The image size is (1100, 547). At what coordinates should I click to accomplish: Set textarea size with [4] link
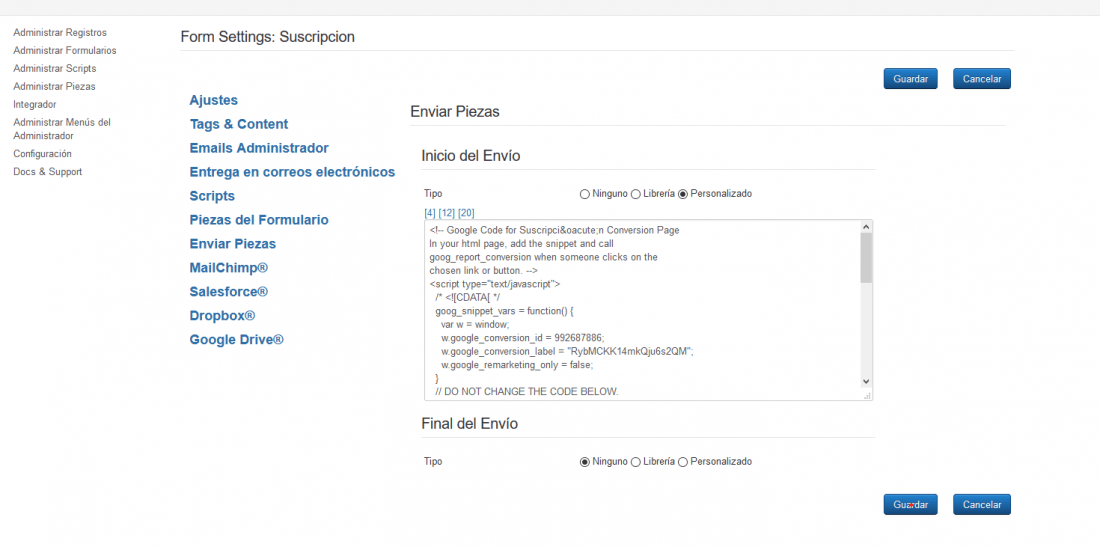click(x=430, y=212)
